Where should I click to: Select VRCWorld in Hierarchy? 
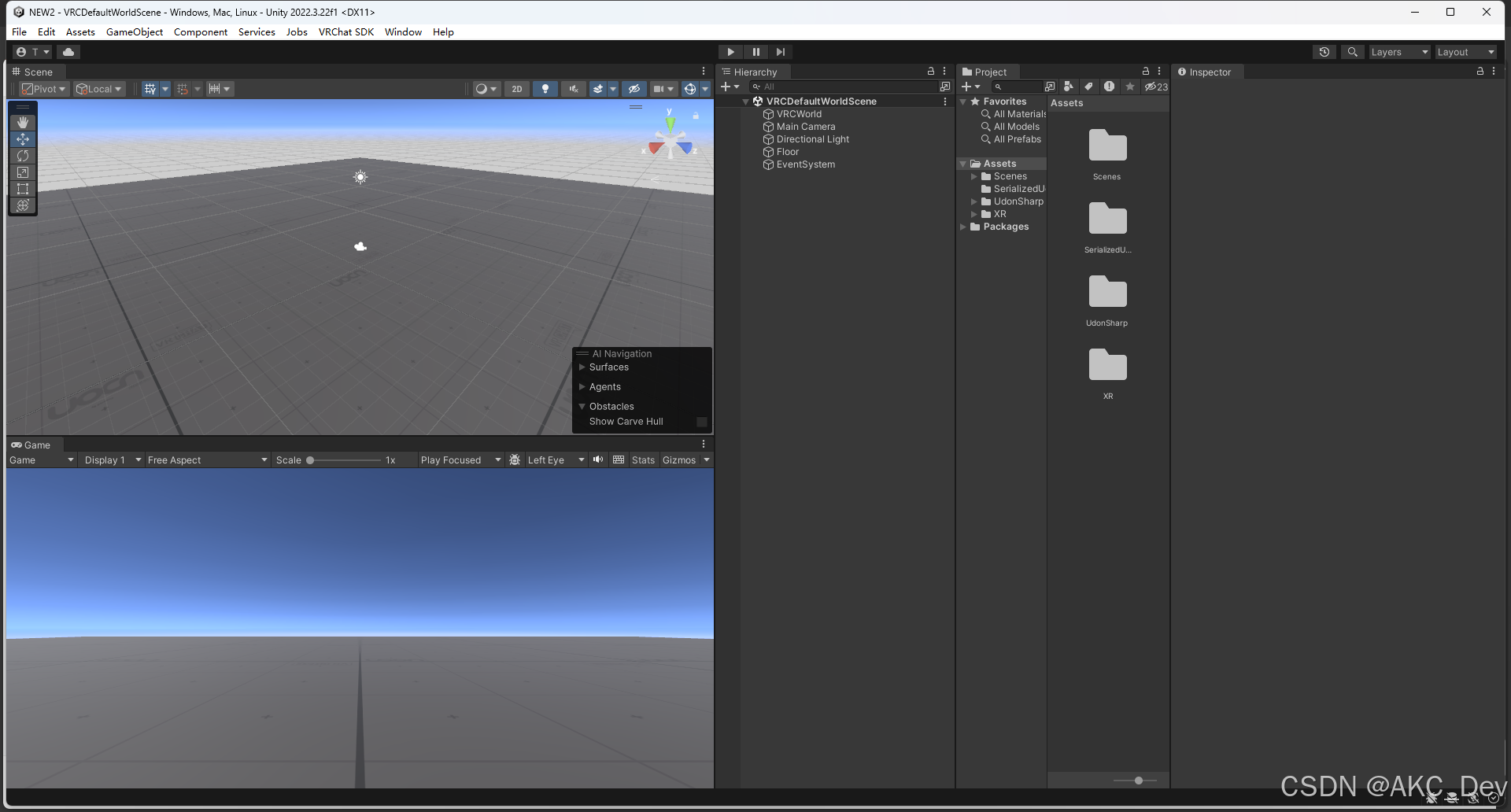(x=799, y=114)
